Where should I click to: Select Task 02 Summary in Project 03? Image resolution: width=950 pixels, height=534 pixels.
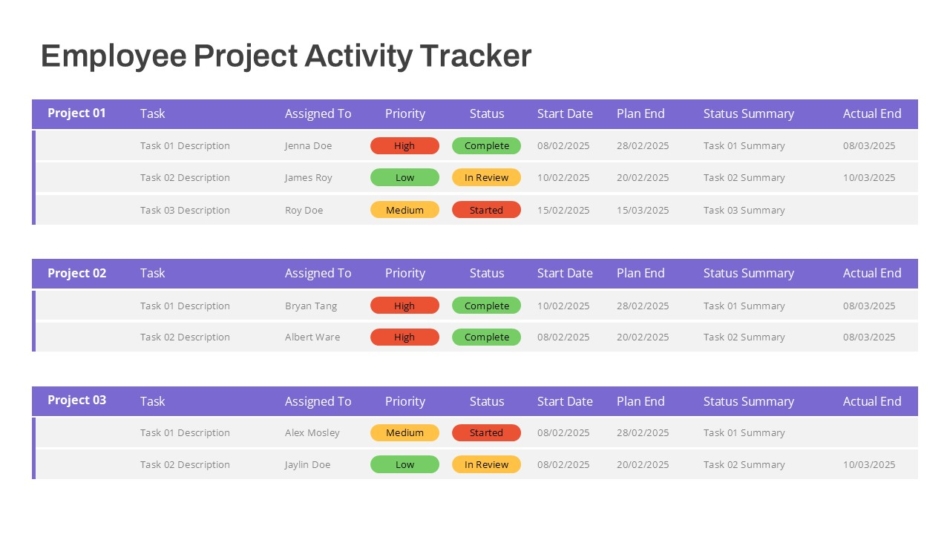coord(744,465)
